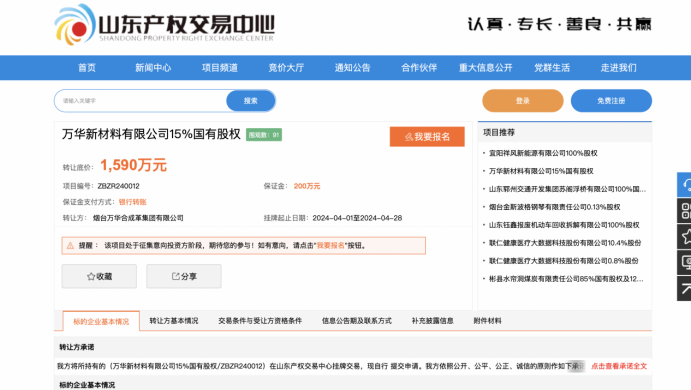
Task: Click 点击查看承诺全文 link
Action: 619,366
